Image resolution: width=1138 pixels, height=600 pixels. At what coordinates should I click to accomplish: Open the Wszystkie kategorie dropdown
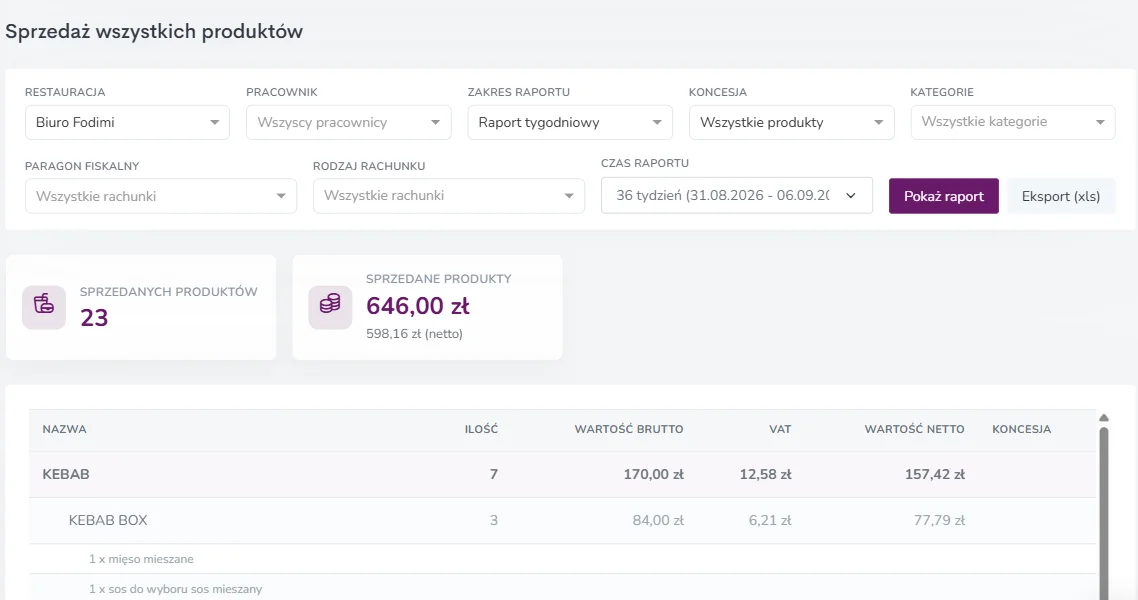[x=1012, y=122]
